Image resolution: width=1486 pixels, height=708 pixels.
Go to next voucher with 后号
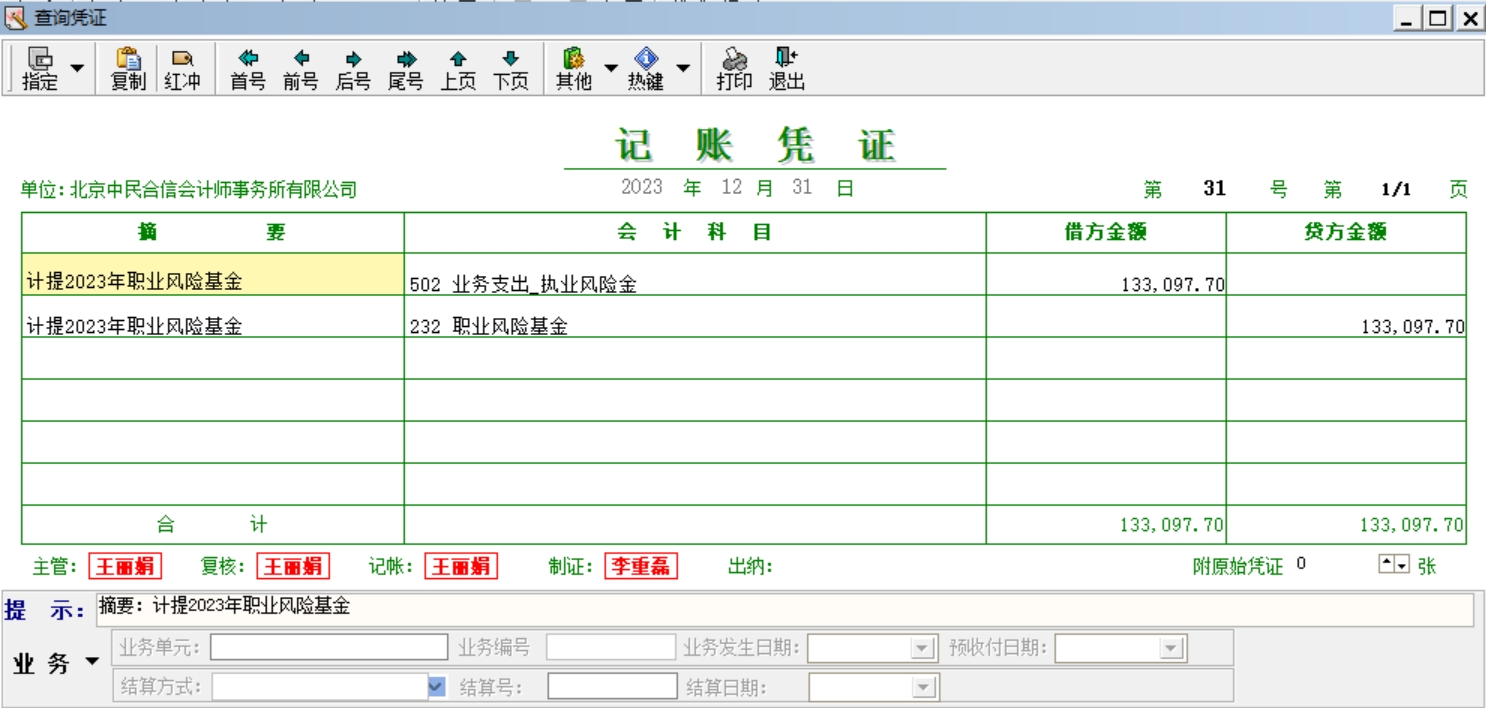(353, 69)
